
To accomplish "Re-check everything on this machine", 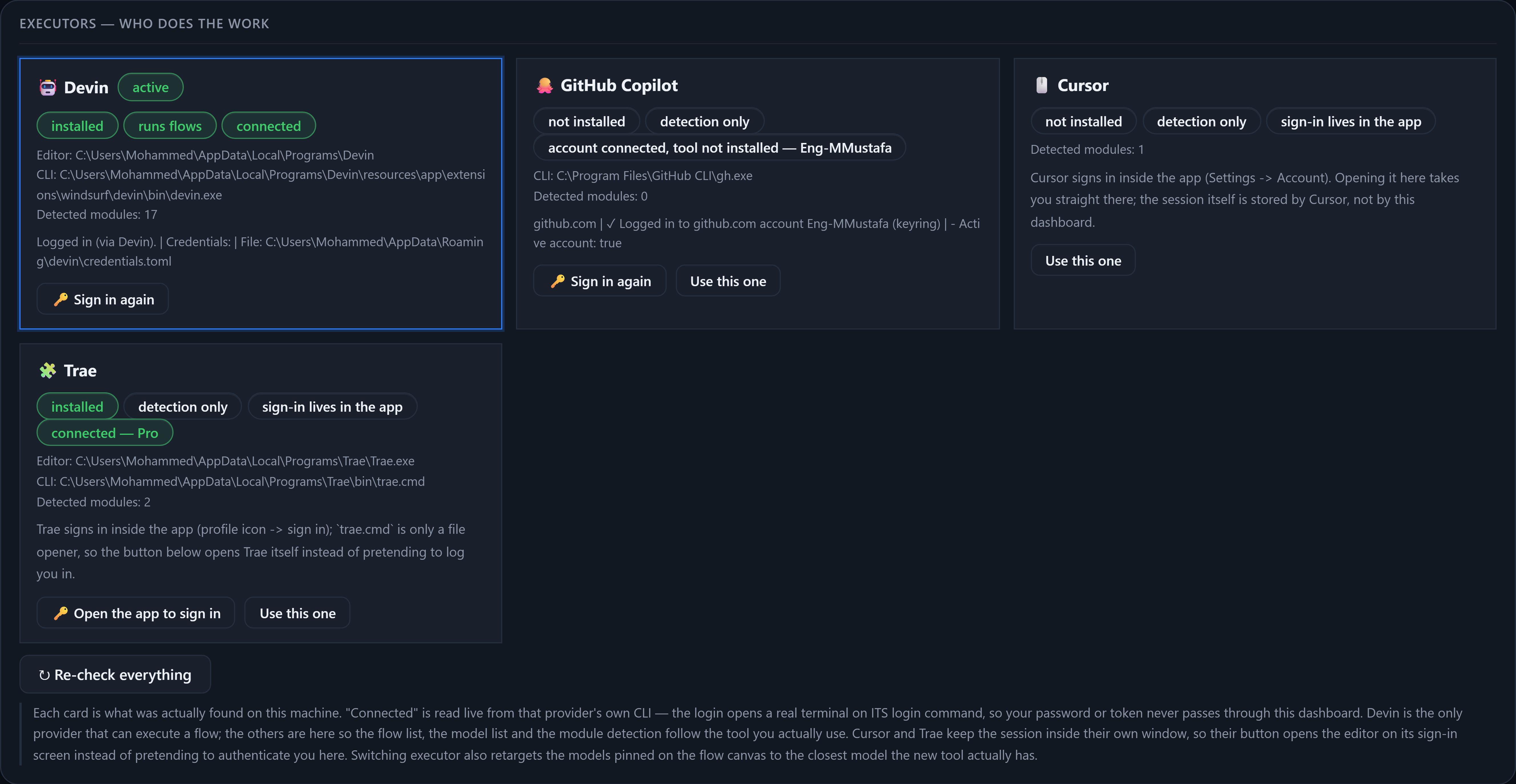I will click(x=115, y=675).
